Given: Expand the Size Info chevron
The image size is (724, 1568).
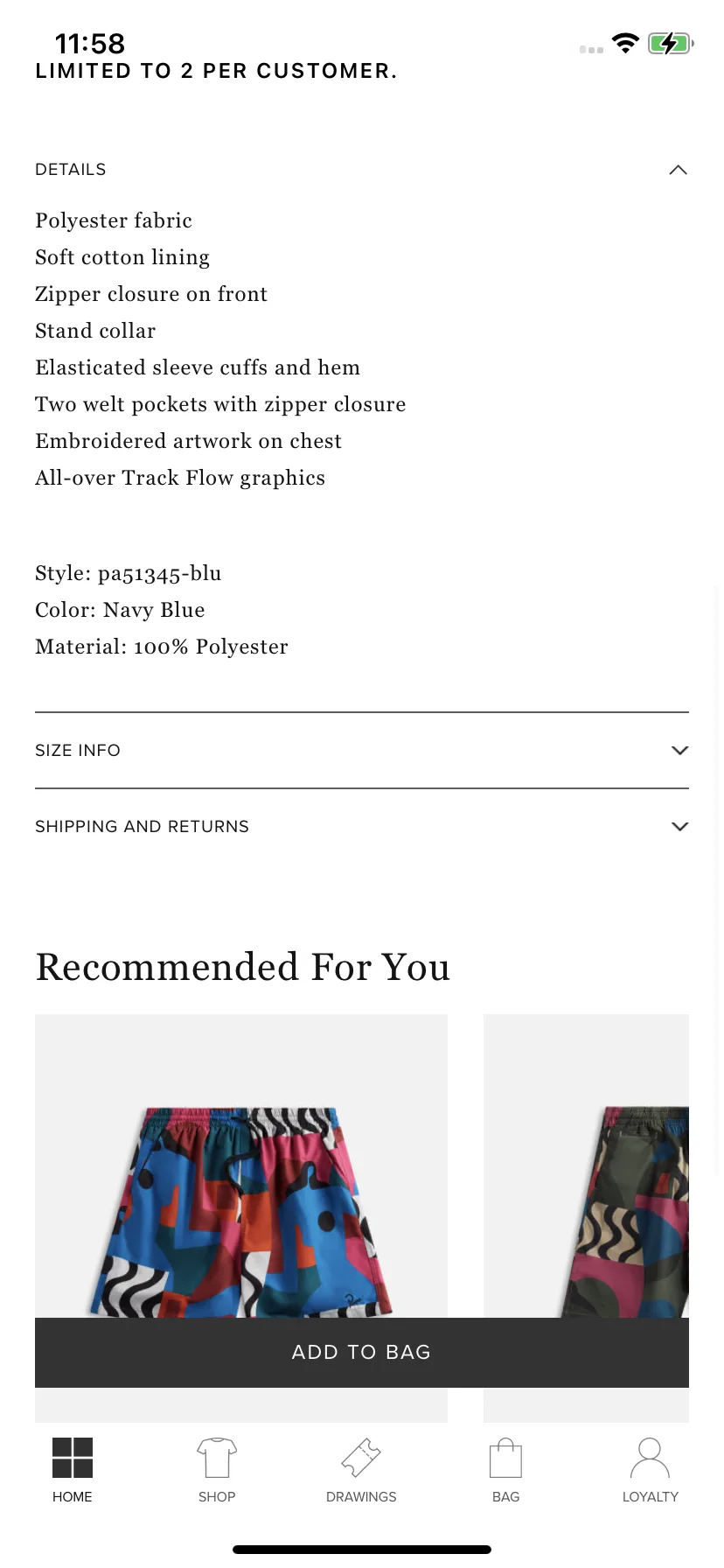Looking at the screenshot, I should pos(679,751).
